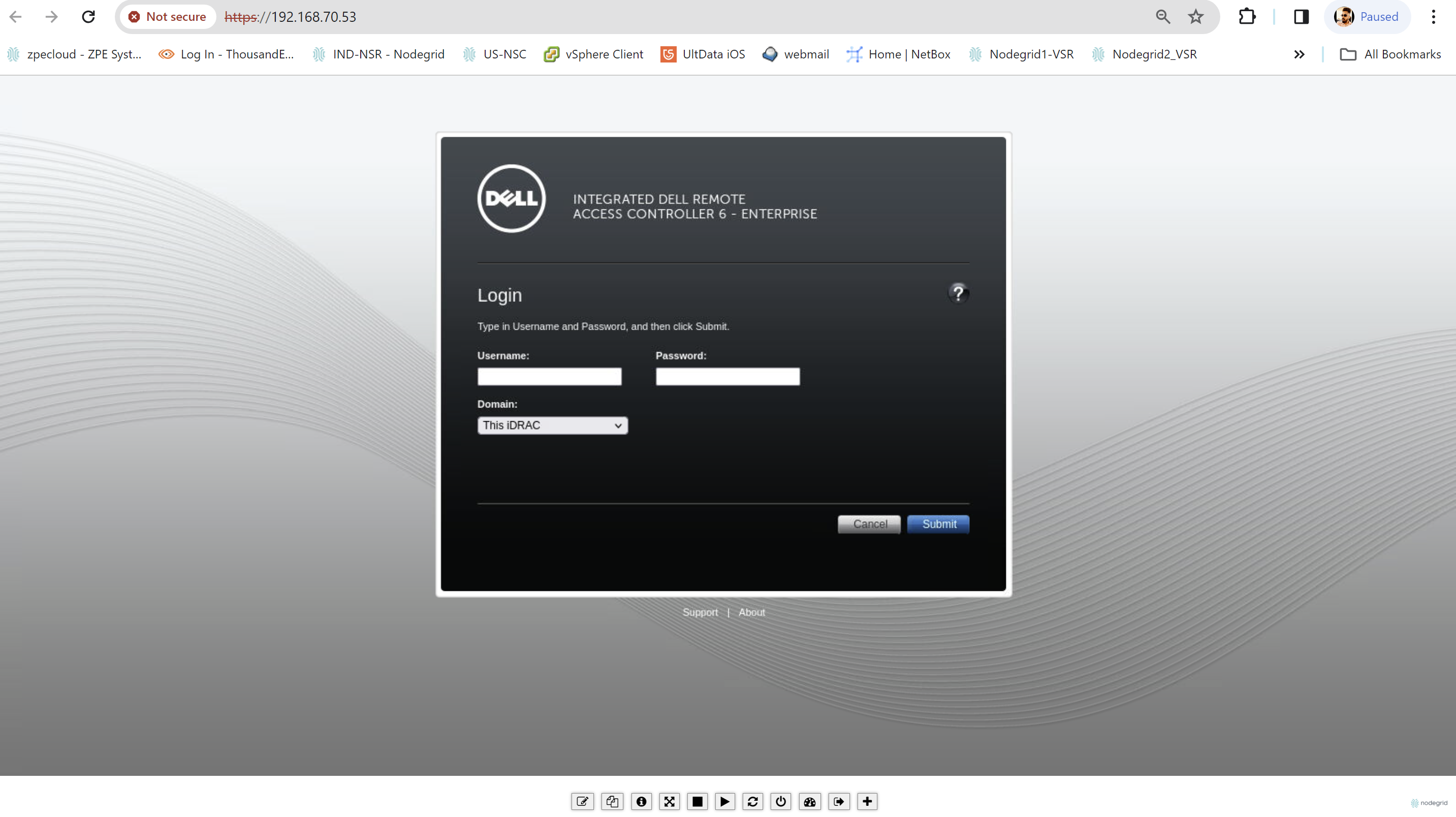Click the Login heading text
The image size is (1456, 817).
[500, 295]
